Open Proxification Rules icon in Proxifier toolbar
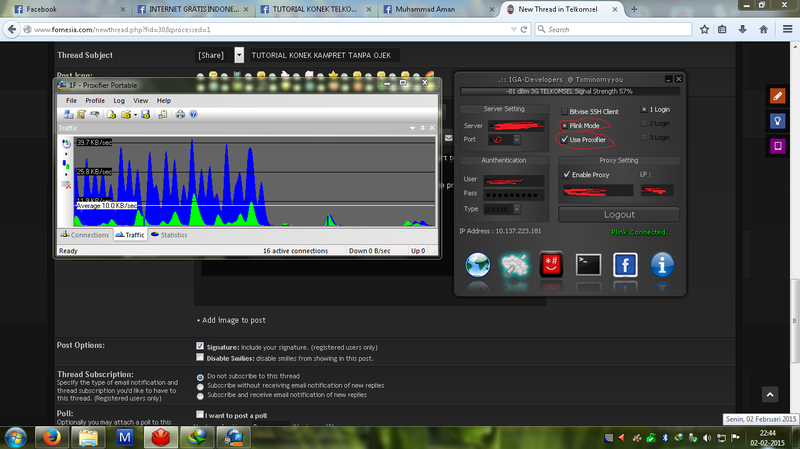This screenshot has height=449, width=800. tap(81, 114)
